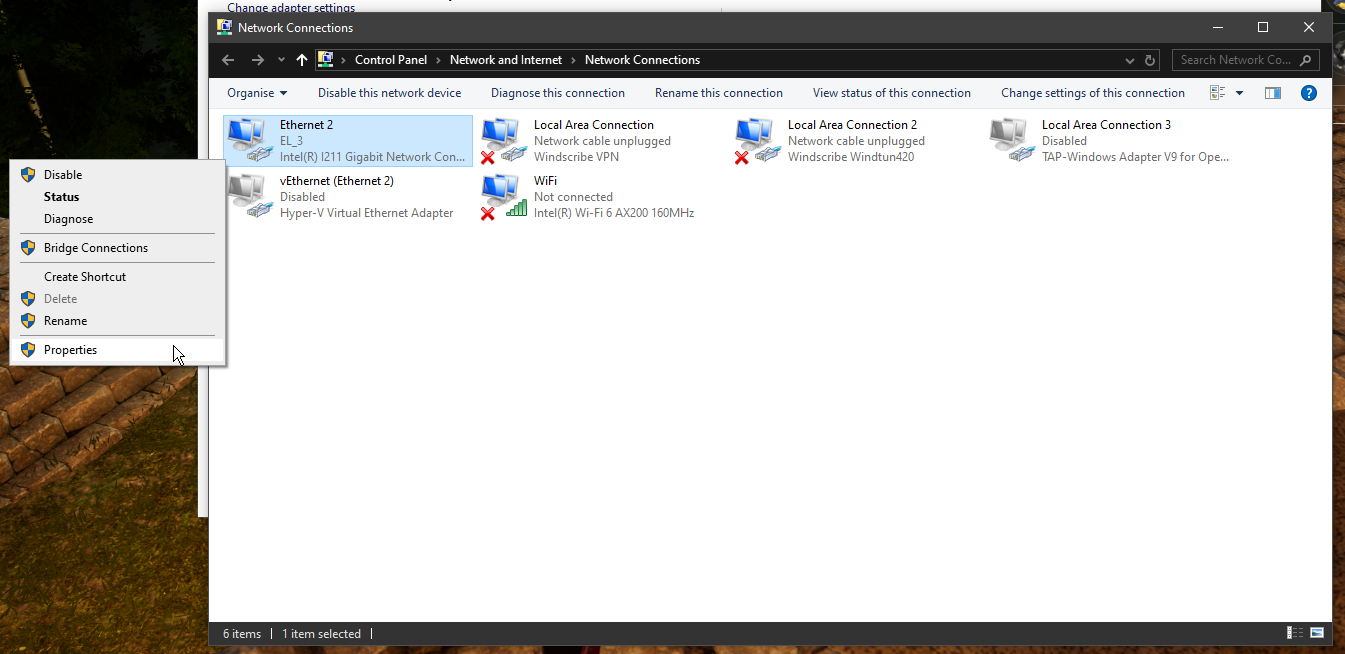Click the '1 item selected' status text
Screen dimensions: 1345x654
coord(321,634)
